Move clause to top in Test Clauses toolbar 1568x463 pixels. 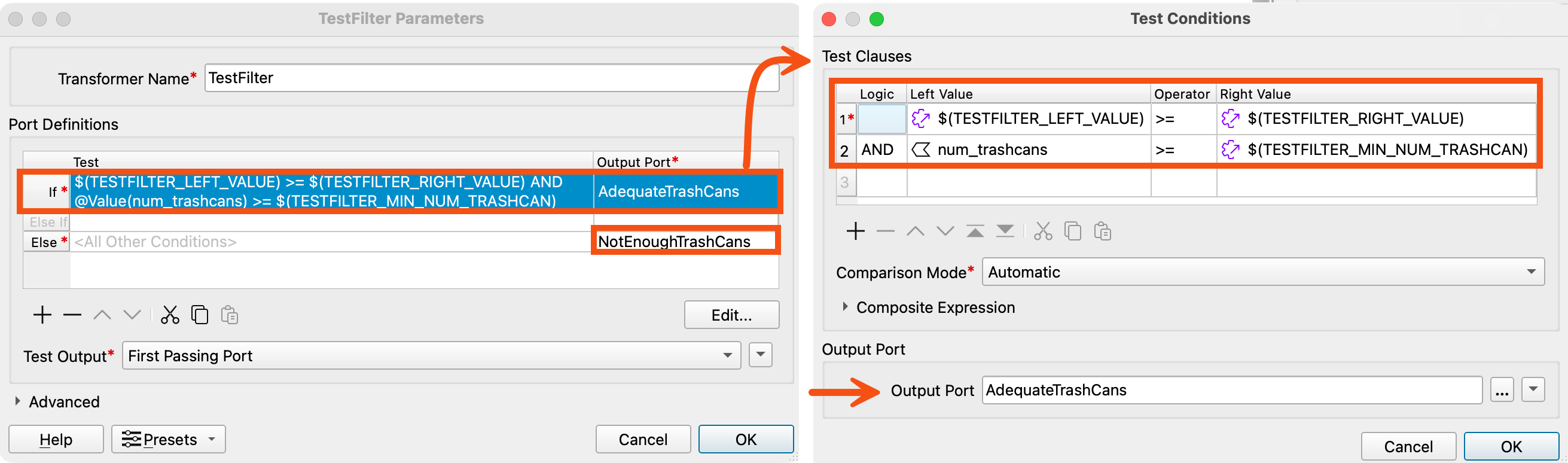(975, 231)
